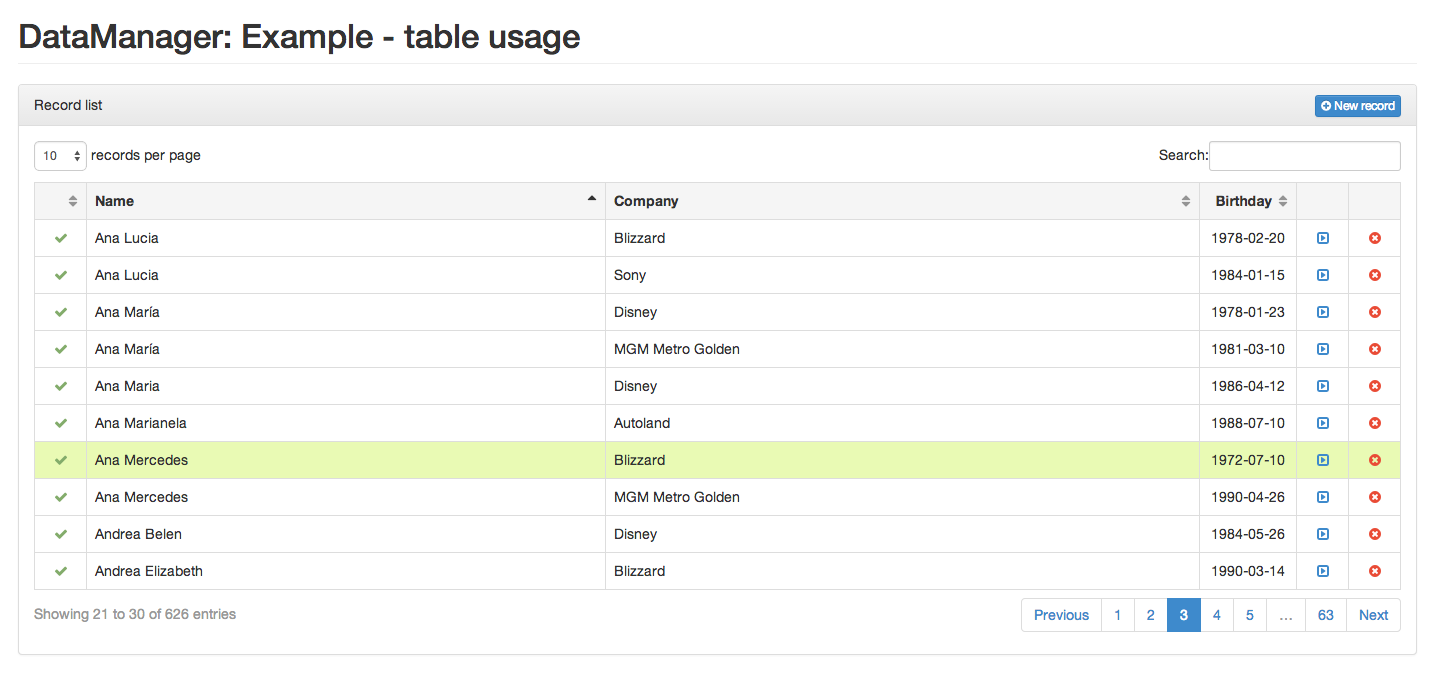Jump to last page 63

[x=1325, y=615]
